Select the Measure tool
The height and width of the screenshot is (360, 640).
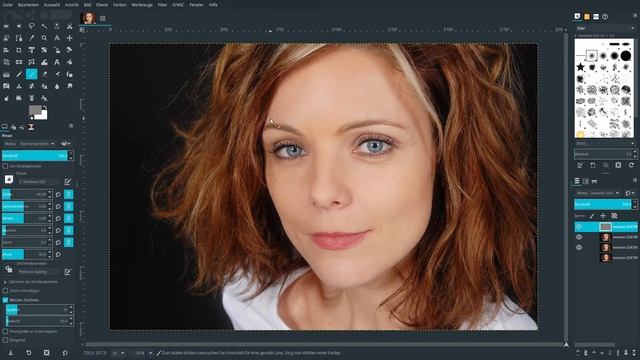tap(57, 38)
